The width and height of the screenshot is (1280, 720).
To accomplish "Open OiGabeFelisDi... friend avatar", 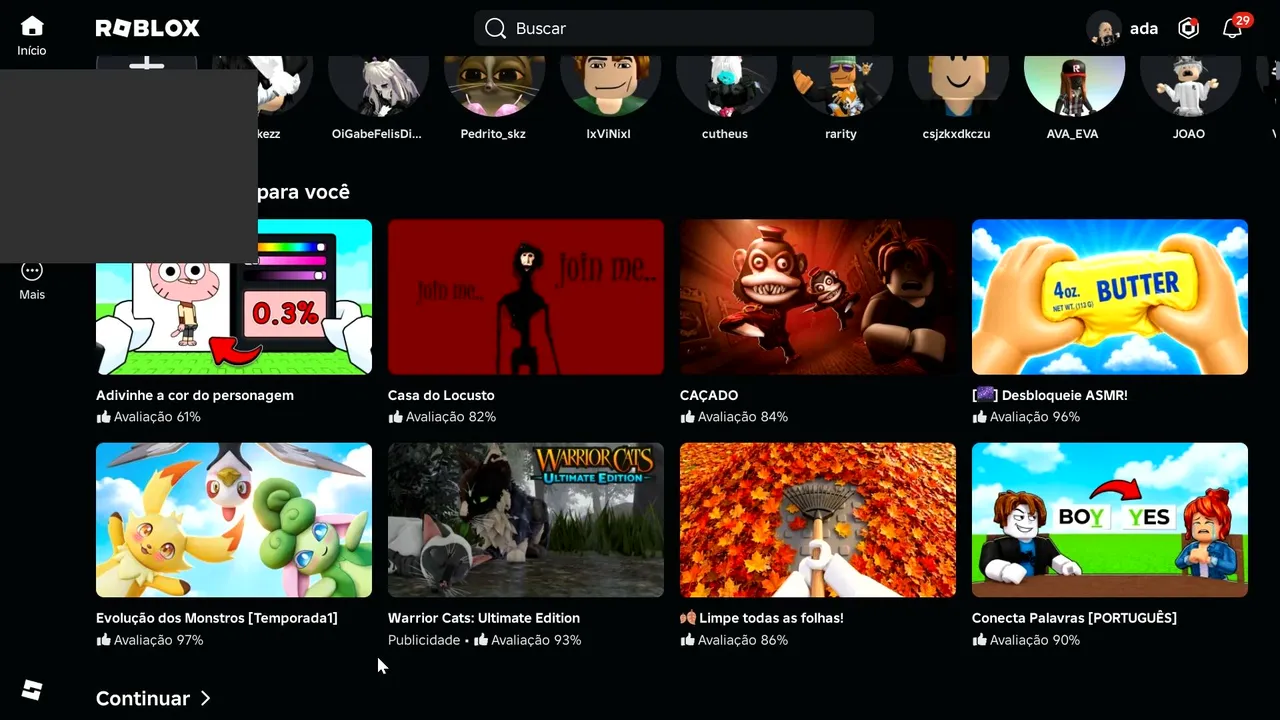I will (377, 87).
